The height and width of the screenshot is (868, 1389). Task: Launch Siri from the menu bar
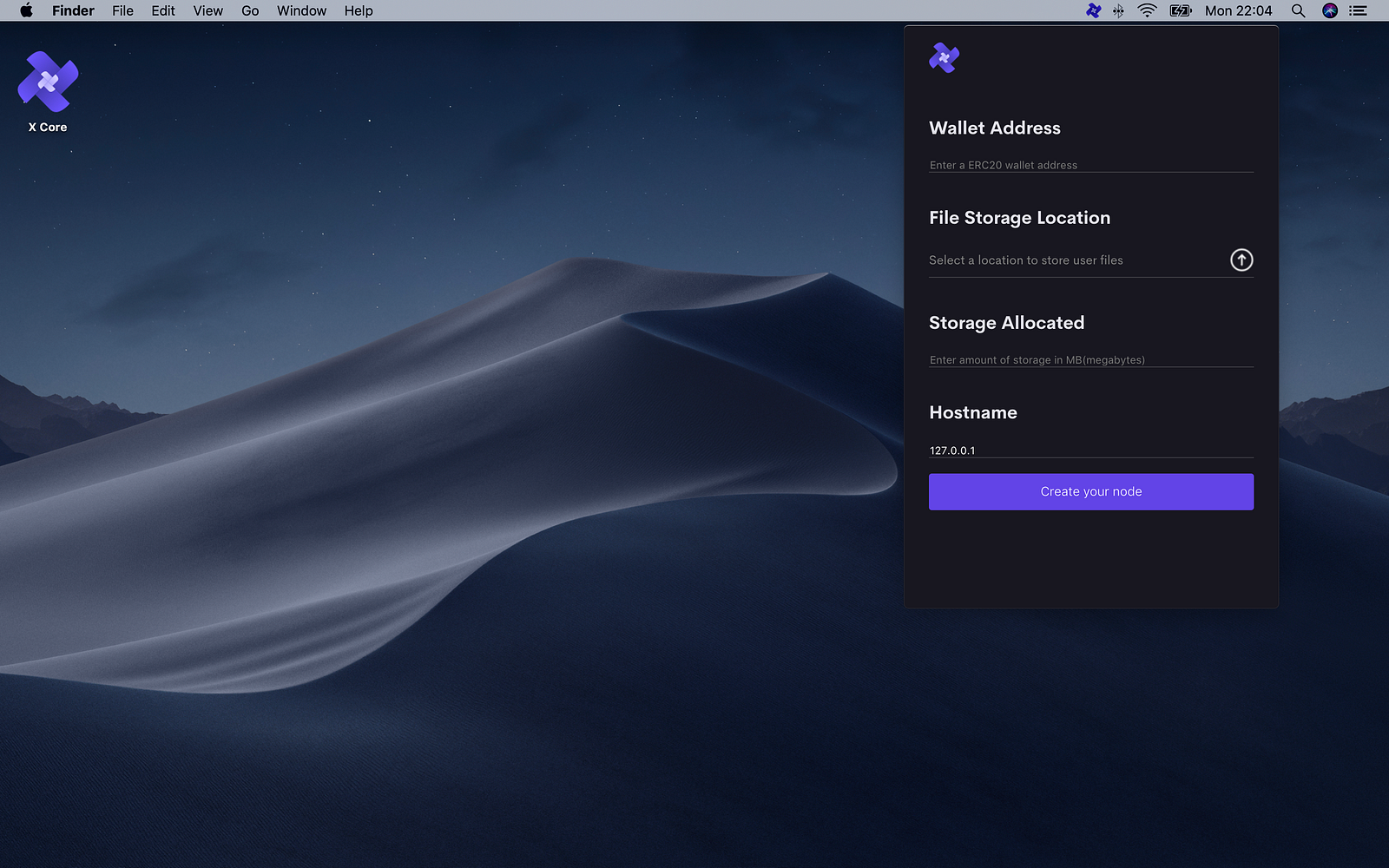click(x=1329, y=10)
